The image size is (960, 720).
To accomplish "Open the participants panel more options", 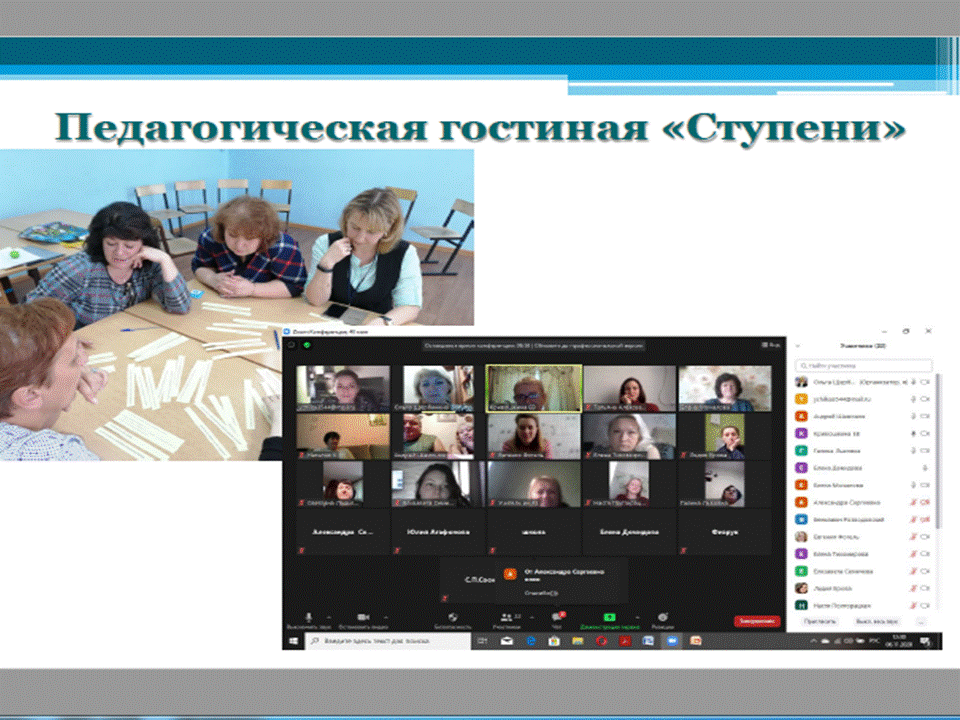I will click(921, 621).
